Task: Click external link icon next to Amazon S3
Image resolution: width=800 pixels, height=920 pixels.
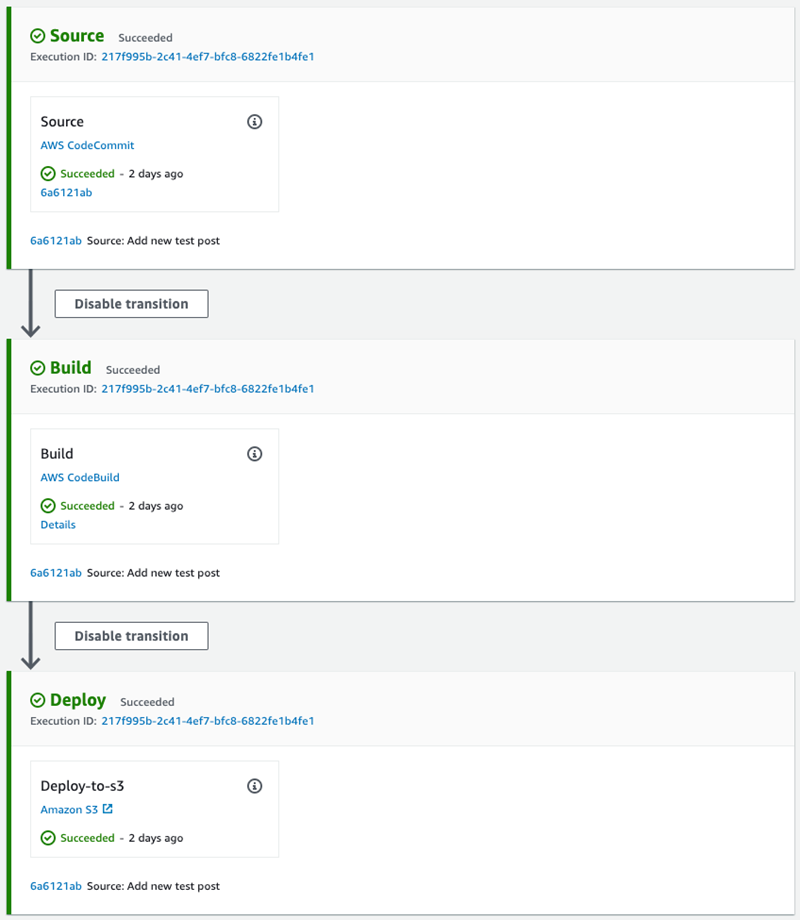Action: 108,809
